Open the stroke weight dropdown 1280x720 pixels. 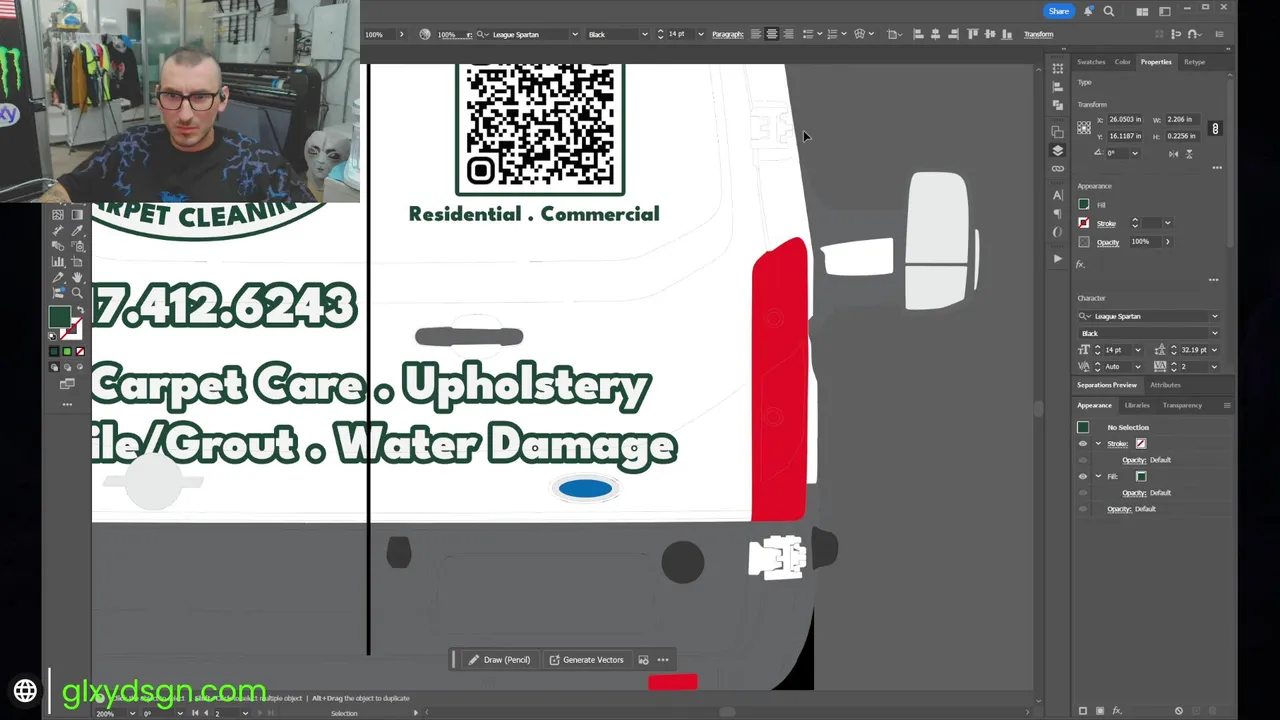[1167, 223]
